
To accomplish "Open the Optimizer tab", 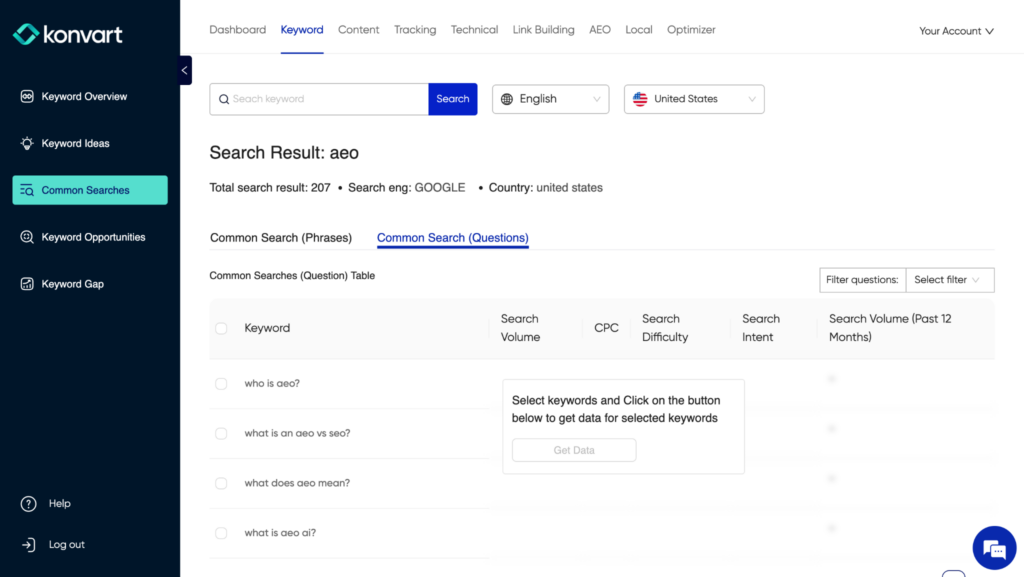I will pyautogui.click(x=691, y=30).
